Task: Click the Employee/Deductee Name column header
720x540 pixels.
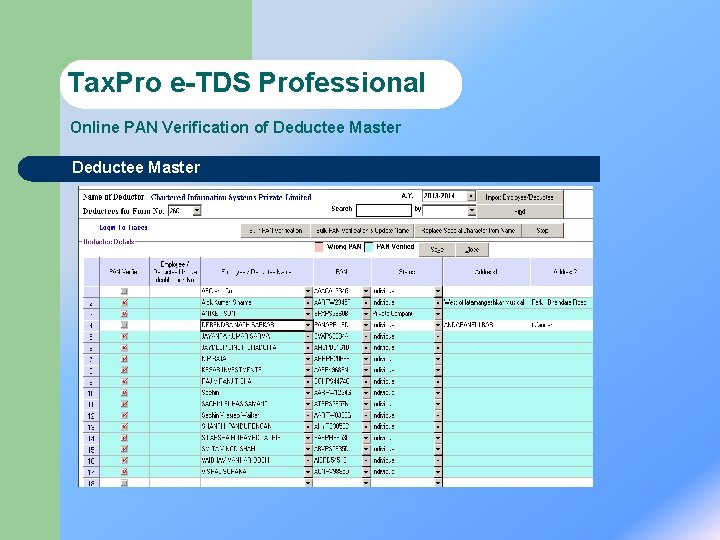Action: coord(257,272)
